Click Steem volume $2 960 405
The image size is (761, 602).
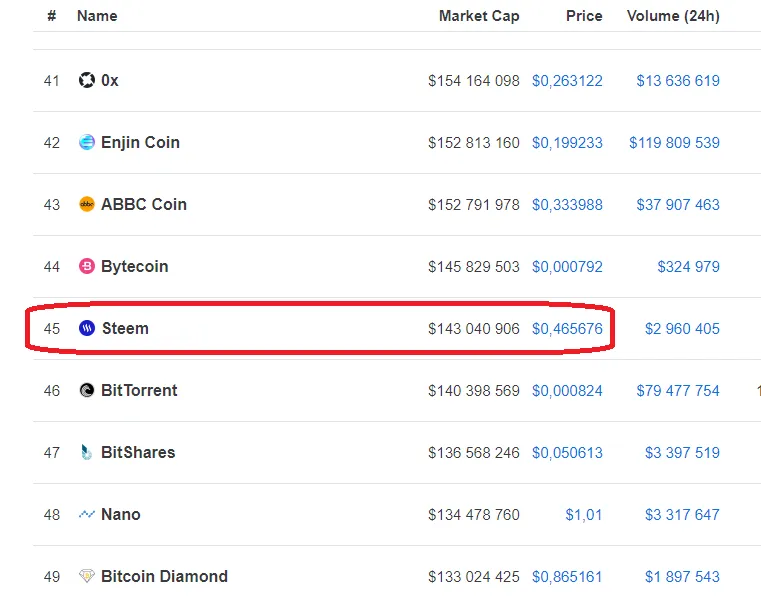(682, 329)
